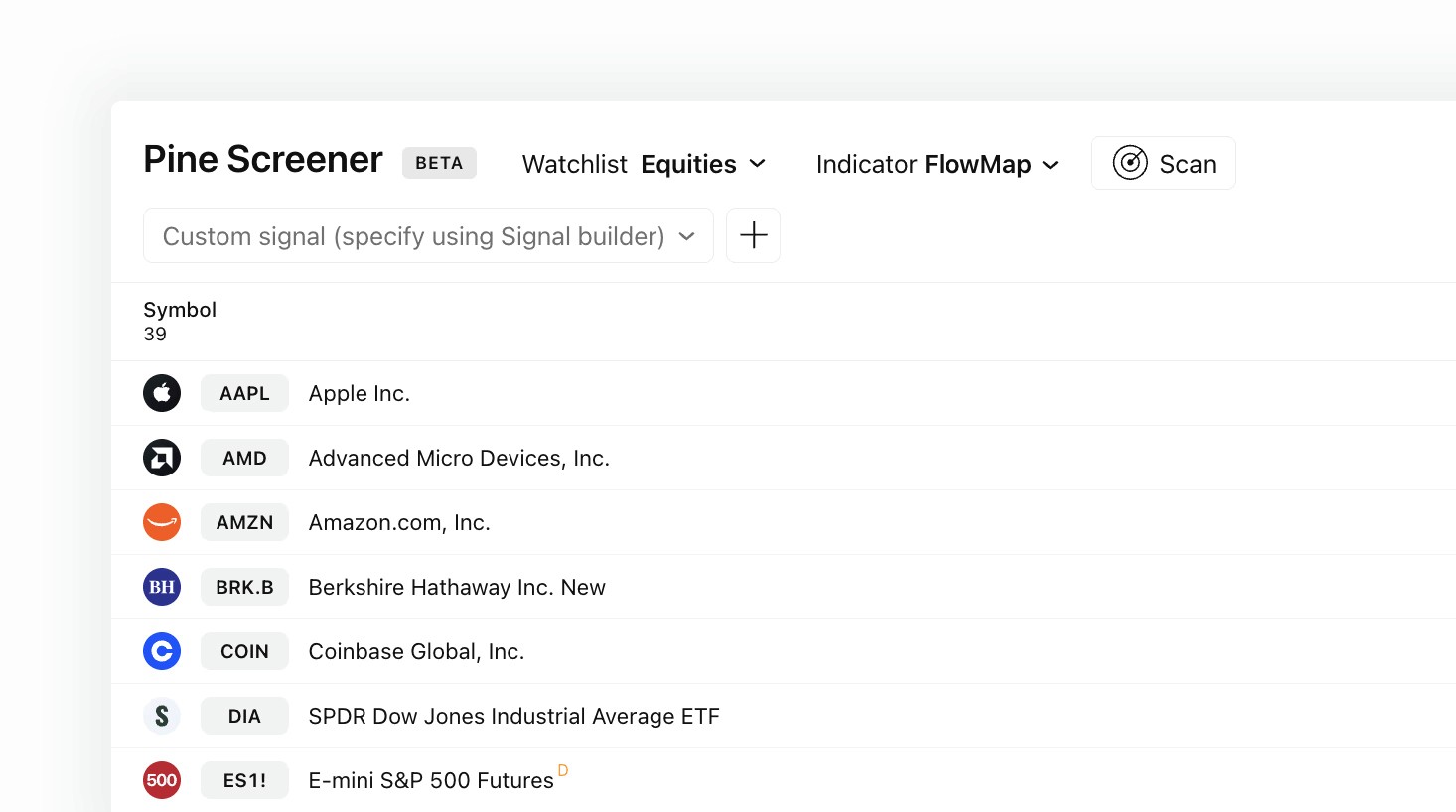This screenshot has width=1456, height=812.
Task: Click the plus icon to add another signal
Action: click(x=753, y=235)
